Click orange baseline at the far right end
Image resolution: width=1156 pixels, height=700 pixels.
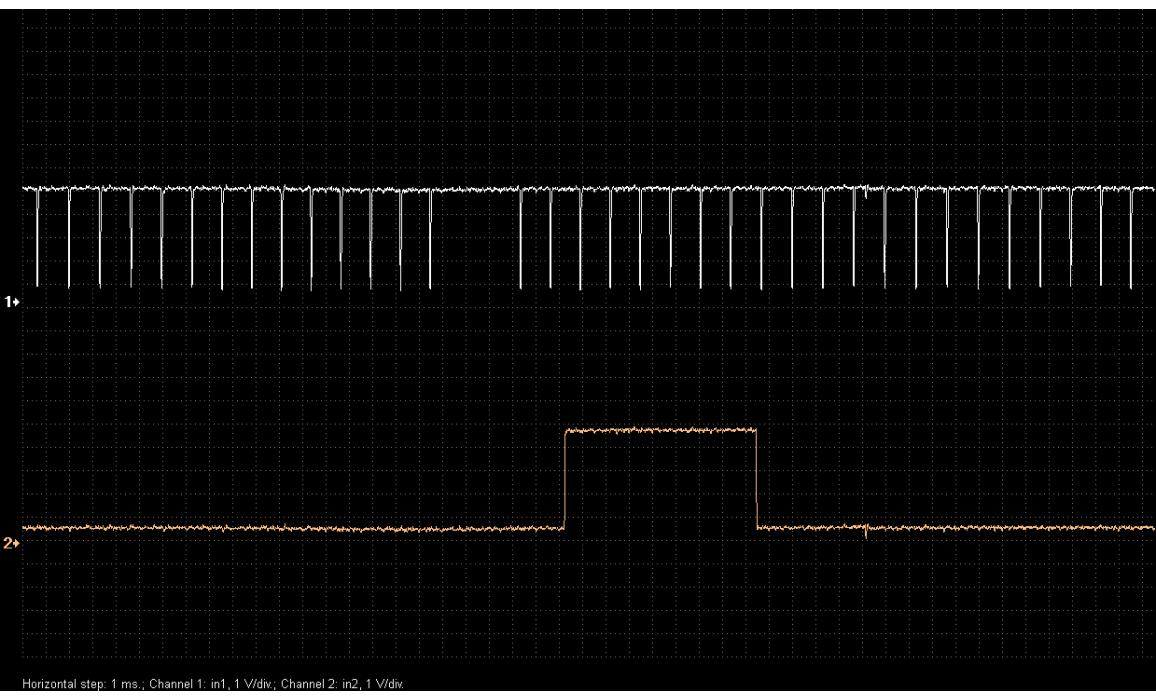click(1145, 527)
